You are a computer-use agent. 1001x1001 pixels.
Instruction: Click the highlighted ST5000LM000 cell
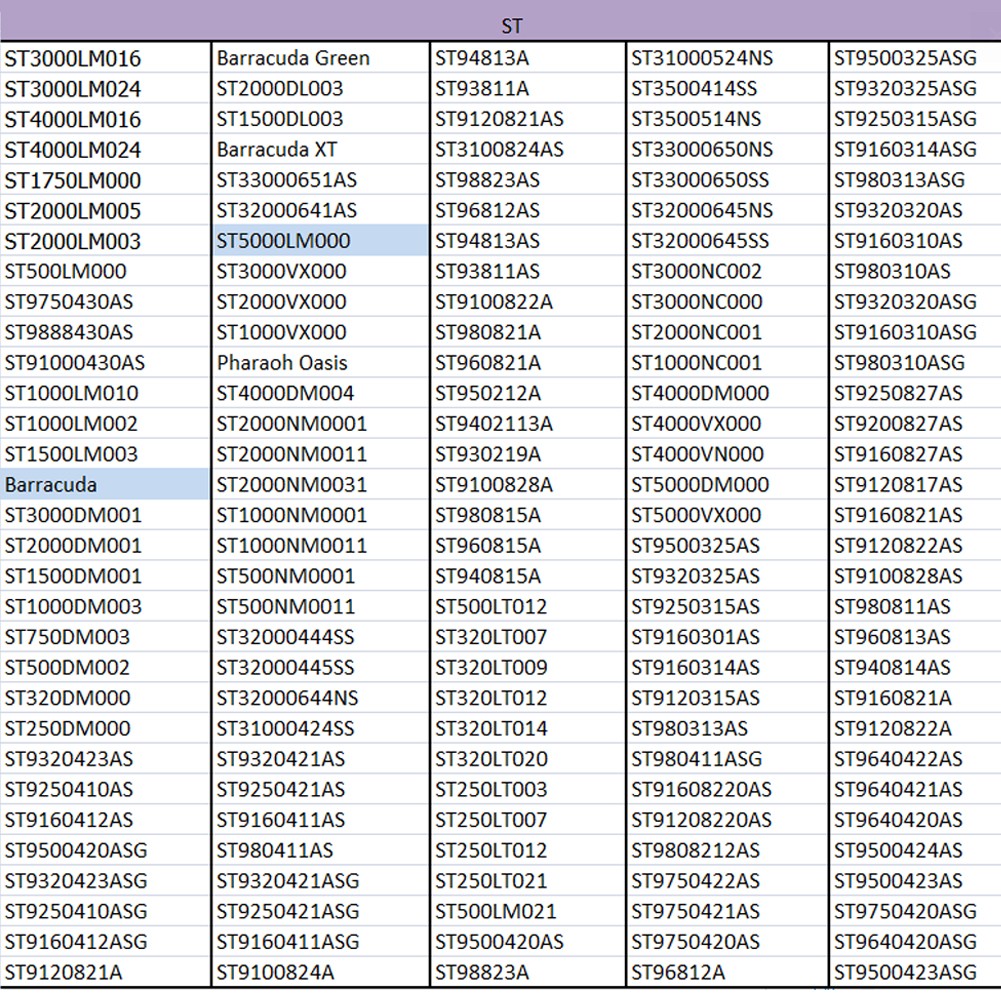point(320,241)
